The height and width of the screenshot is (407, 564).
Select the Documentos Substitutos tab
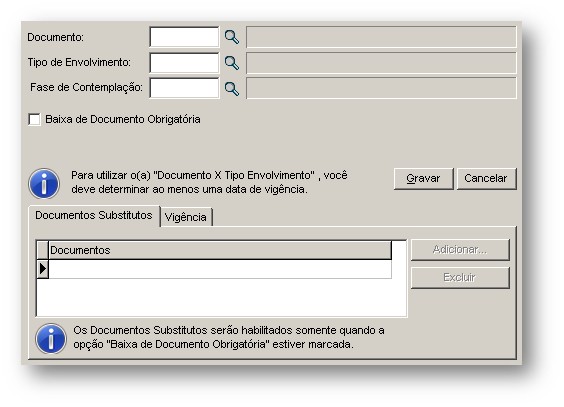(x=94, y=215)
